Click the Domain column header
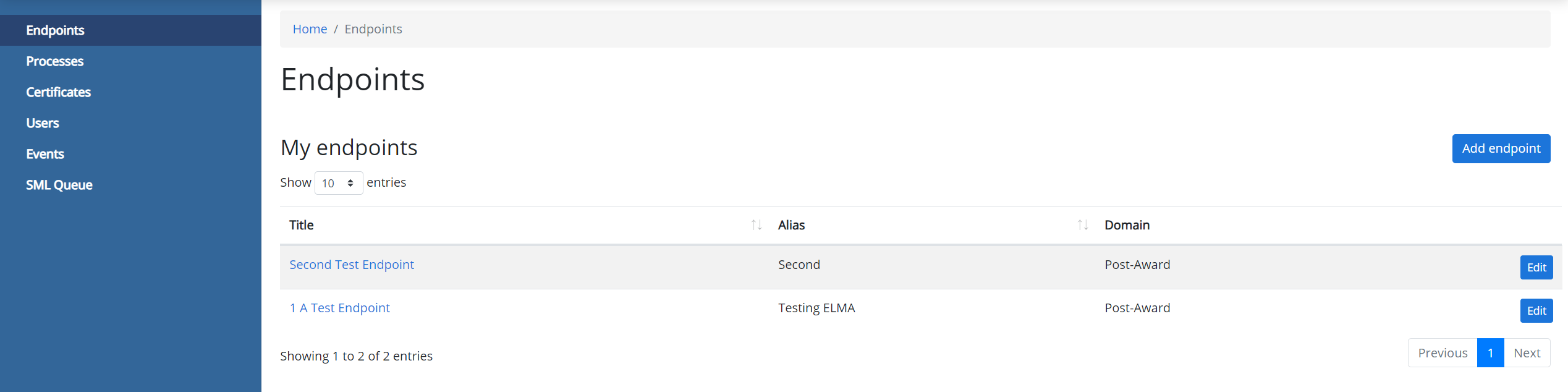The width and height of the screenshot is (1568, 392). (x=1127, y=225)
